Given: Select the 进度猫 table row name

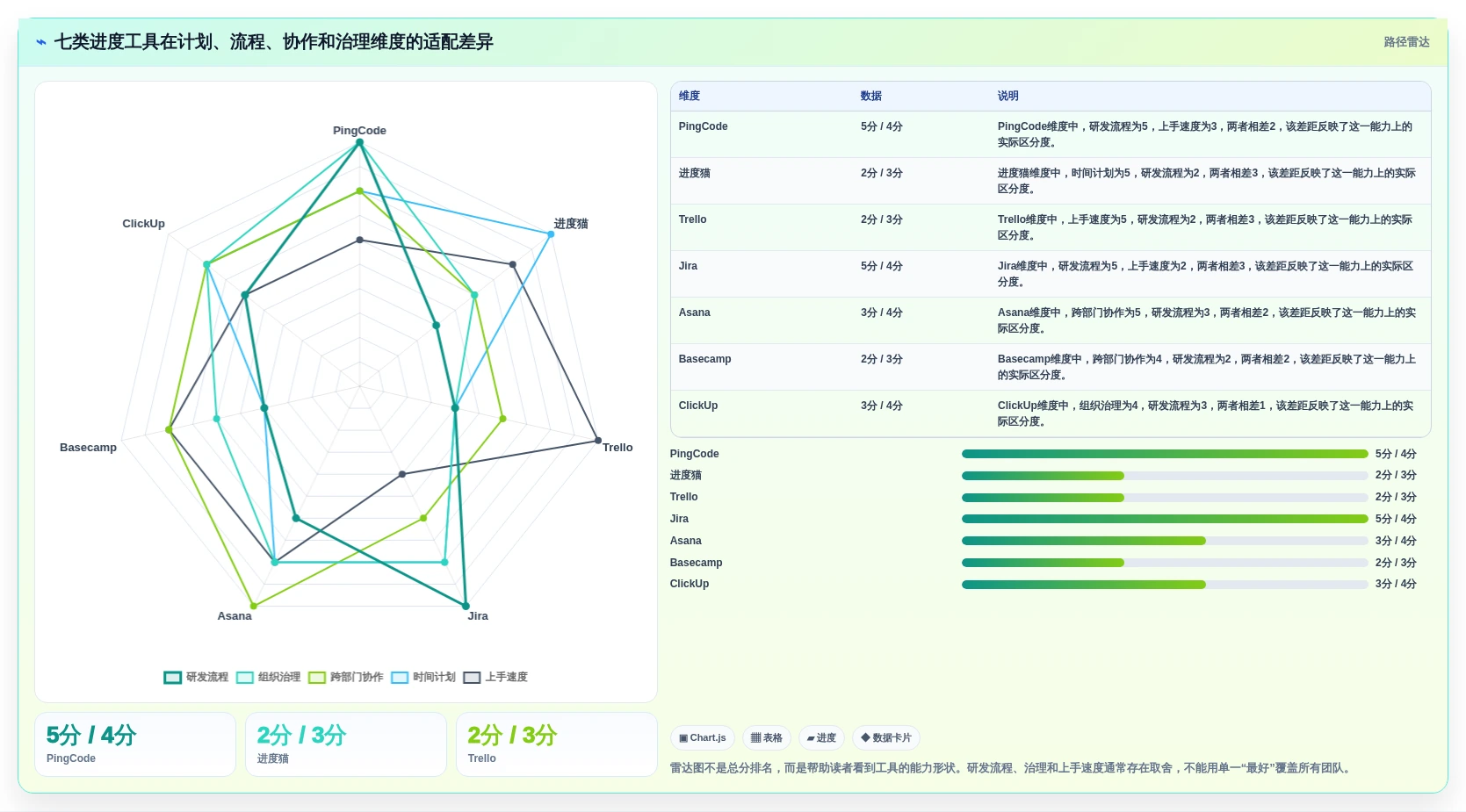Looking at the screenshot, I should click(695, 173).
